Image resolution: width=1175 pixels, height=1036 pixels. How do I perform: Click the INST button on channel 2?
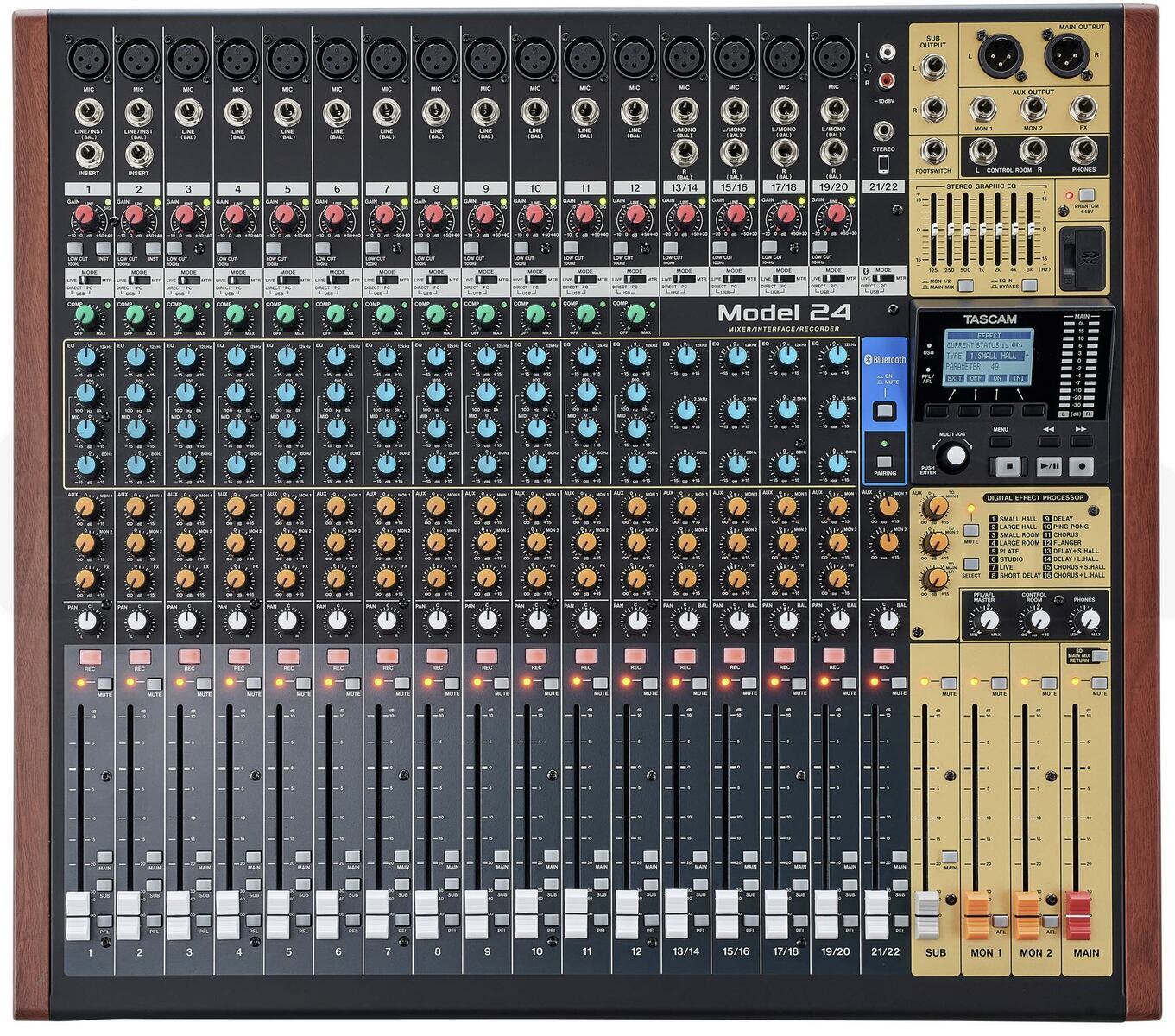[x=153, y=248]
